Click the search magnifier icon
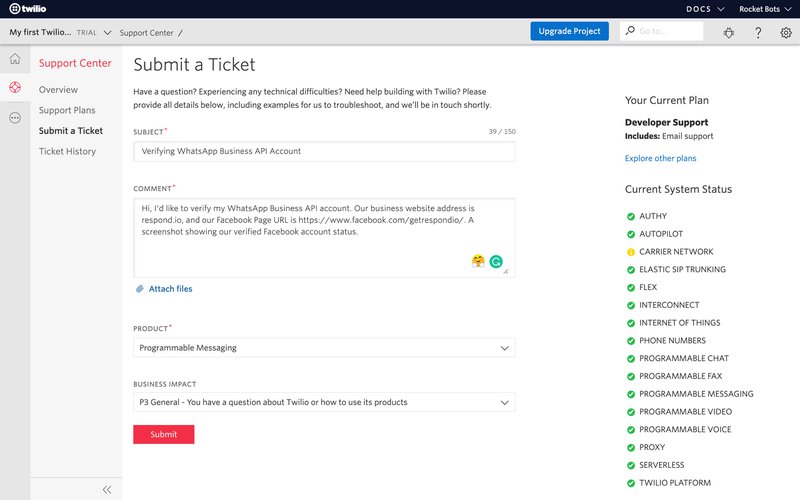Viewport: 800px width, 500px height. pyautogui.click(x=630, y=31)
